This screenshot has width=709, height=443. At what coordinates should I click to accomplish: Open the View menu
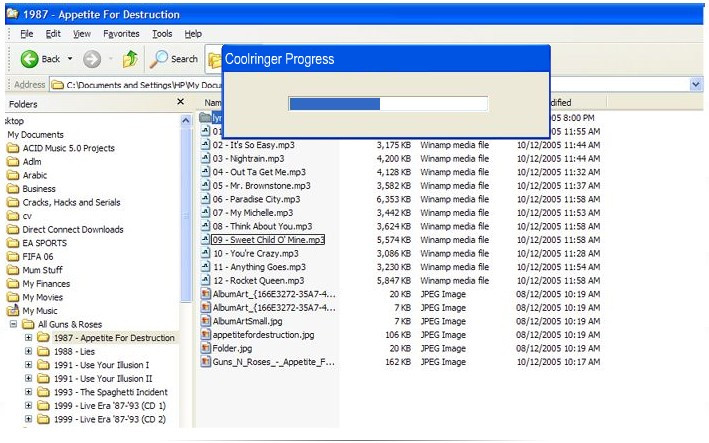82,34
